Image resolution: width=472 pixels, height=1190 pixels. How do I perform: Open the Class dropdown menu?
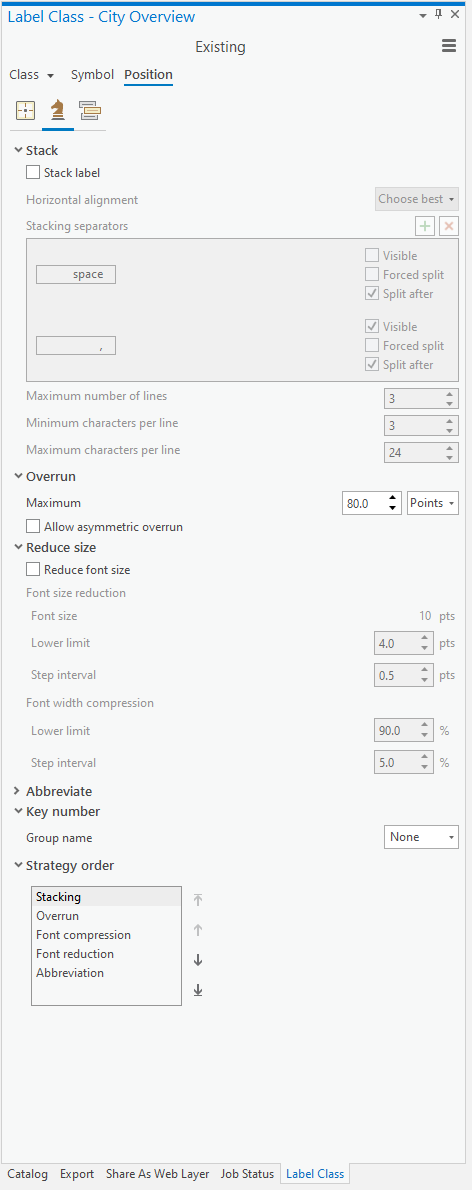point(32,75)
